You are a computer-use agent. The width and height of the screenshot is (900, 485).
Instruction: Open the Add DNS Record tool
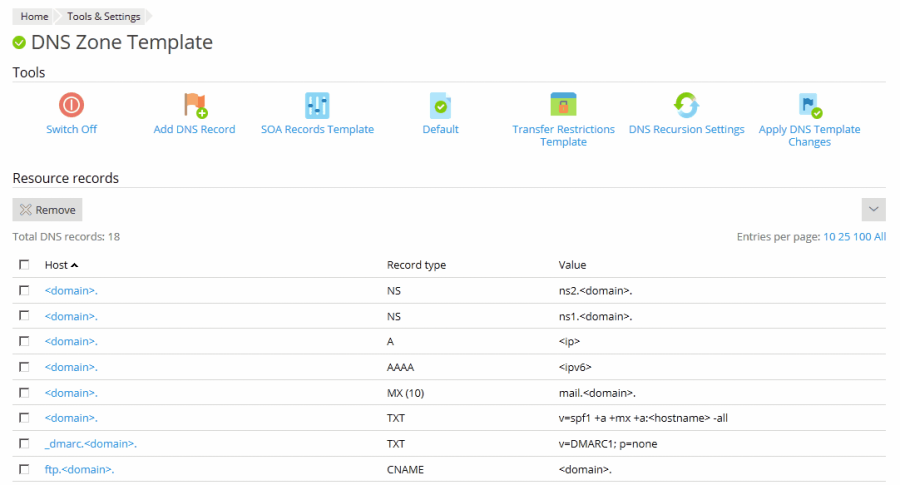(x=194, y=105)
